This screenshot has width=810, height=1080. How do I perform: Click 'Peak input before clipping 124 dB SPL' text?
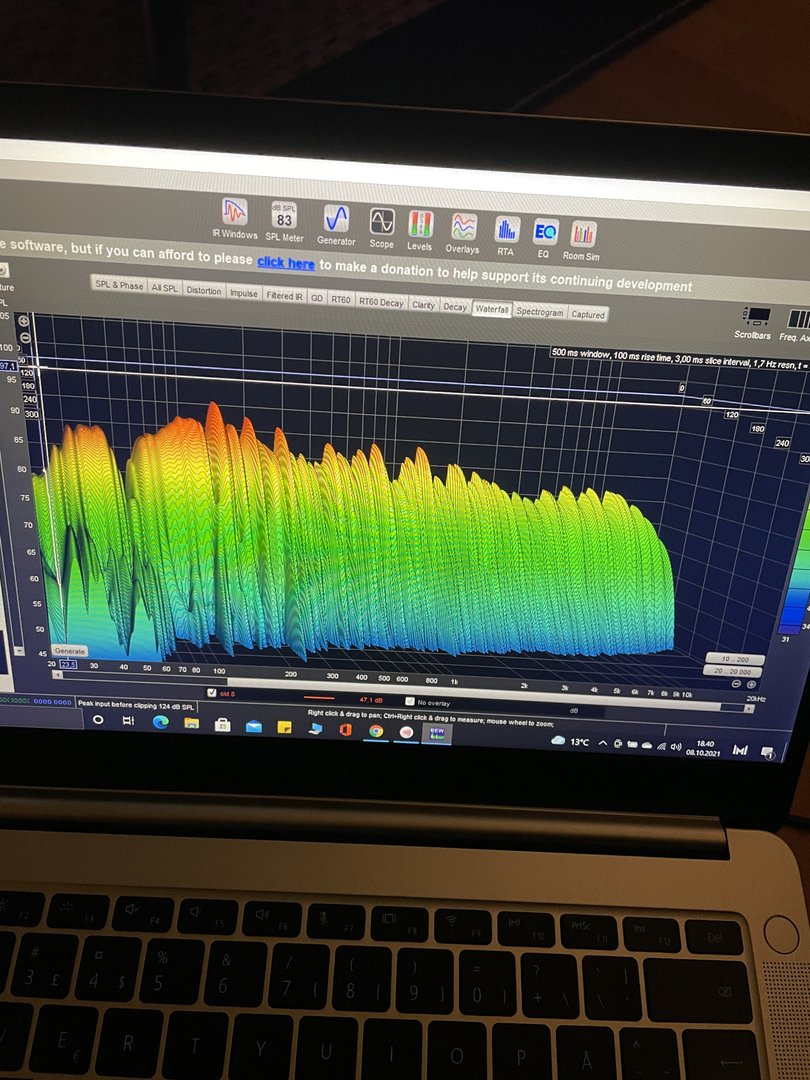[x=136, y=705]
